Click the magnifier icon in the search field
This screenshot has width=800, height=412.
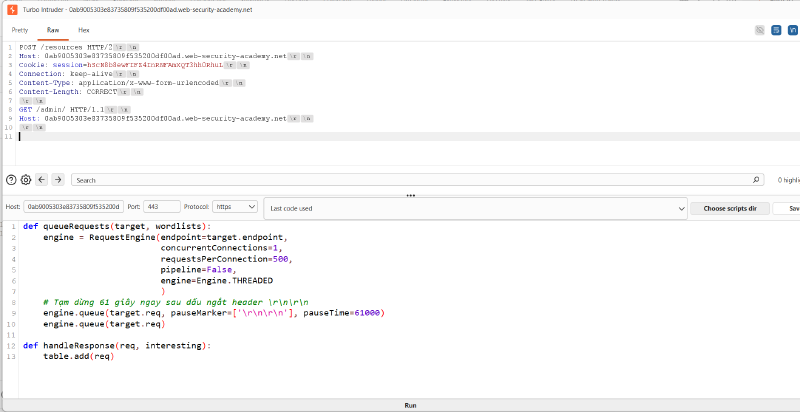(x=756, y=180)
